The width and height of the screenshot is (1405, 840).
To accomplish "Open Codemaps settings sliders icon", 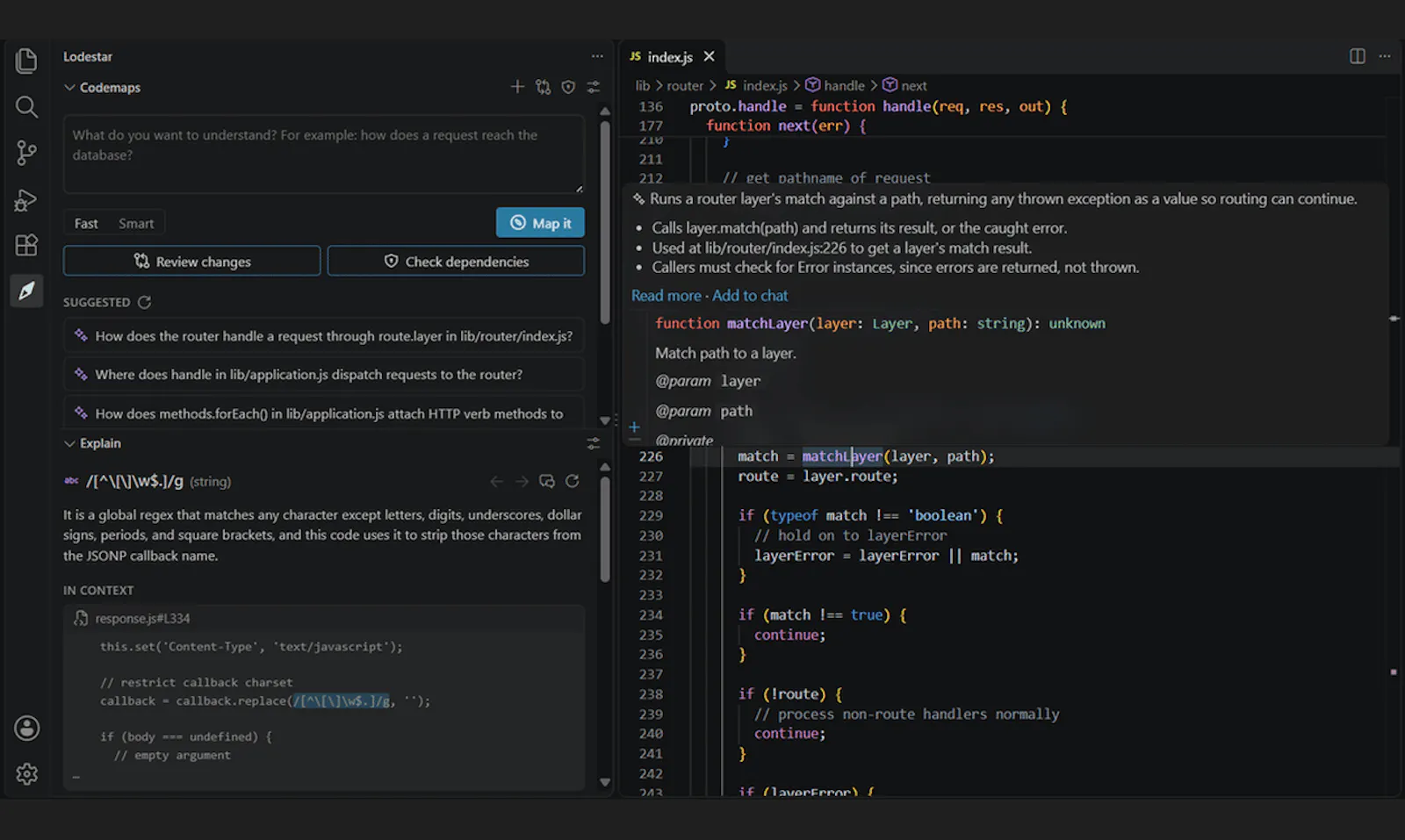I will tap(594, 87).
